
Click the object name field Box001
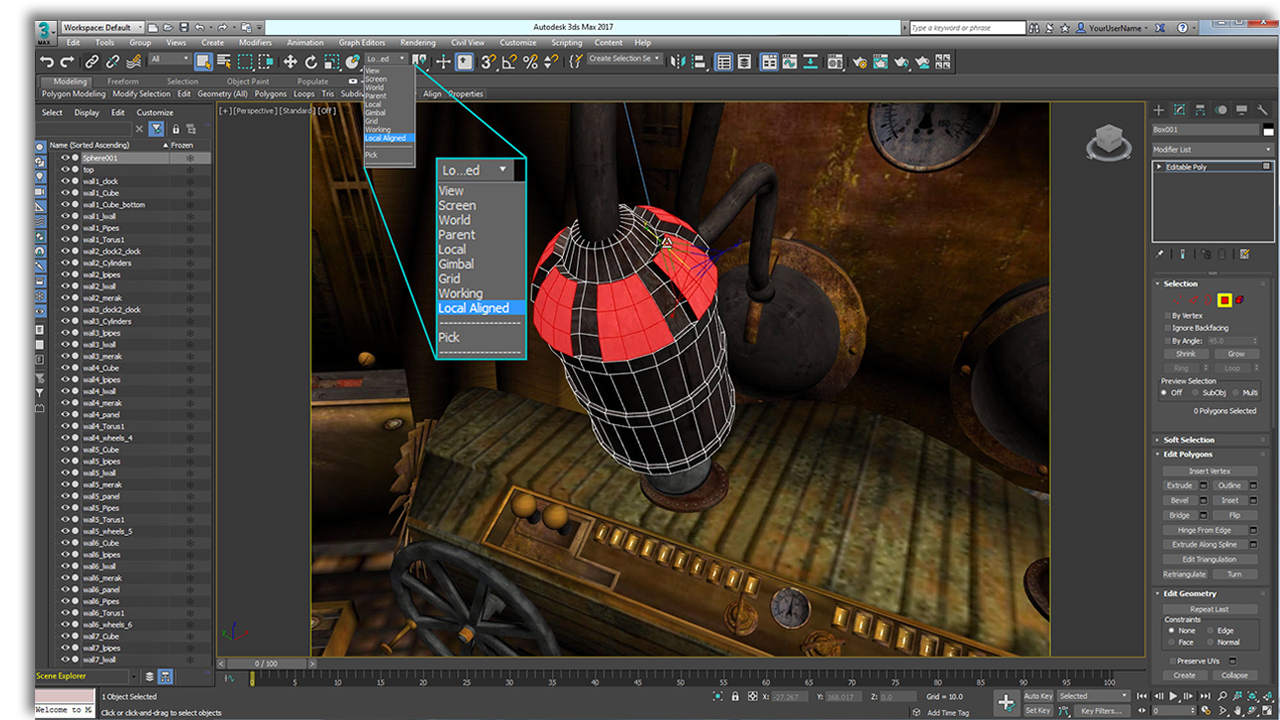[x=1206, y=129]
